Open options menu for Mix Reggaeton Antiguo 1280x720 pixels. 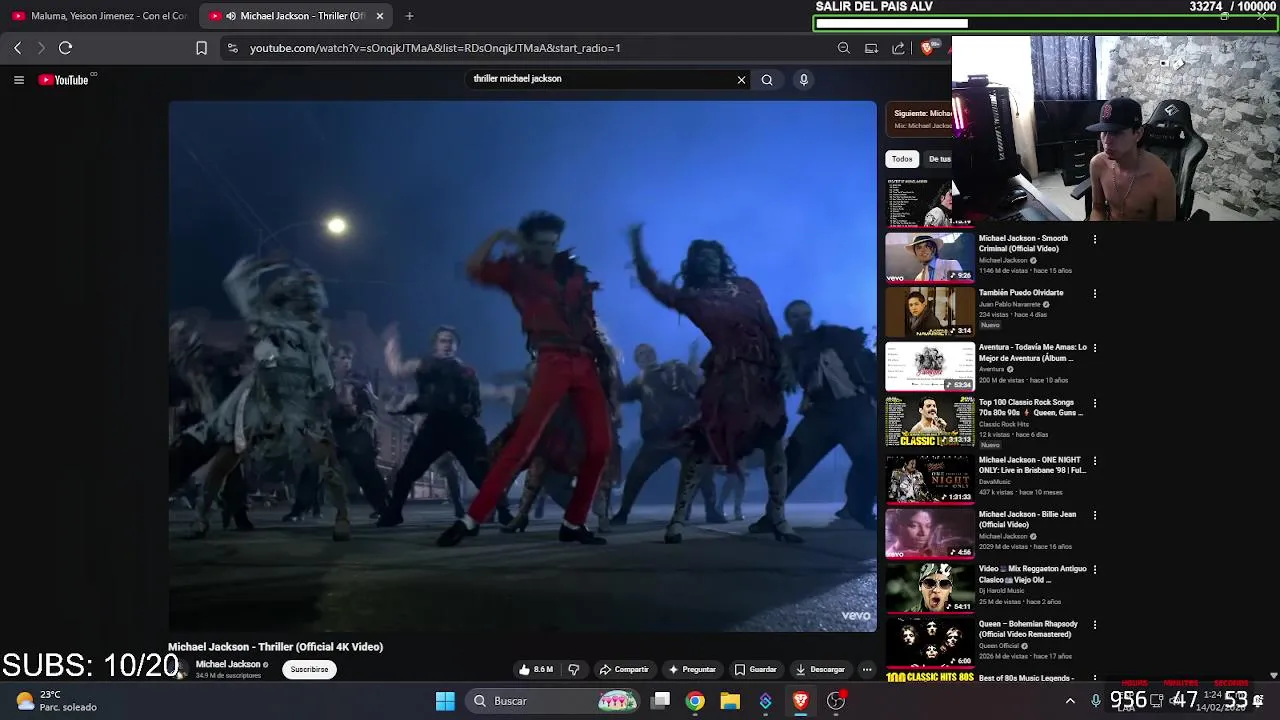click(1095, 570)
